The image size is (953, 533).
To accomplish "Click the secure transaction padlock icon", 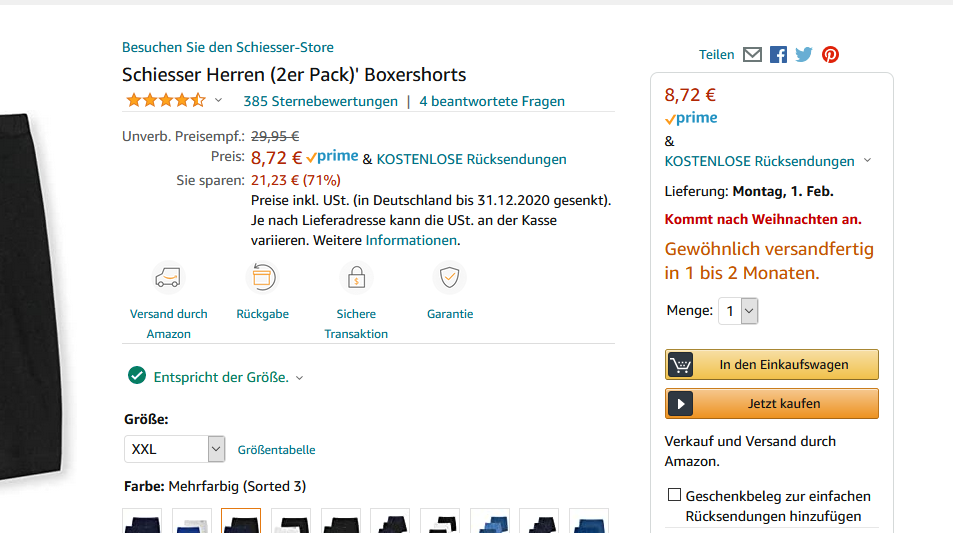I will click(356, 277).
